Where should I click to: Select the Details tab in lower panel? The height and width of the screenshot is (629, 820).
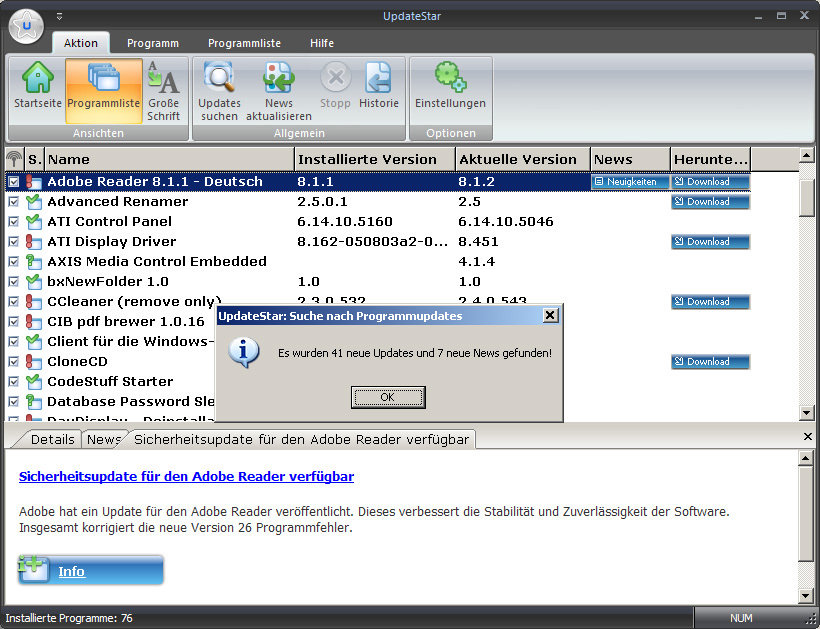coord(52,439)
